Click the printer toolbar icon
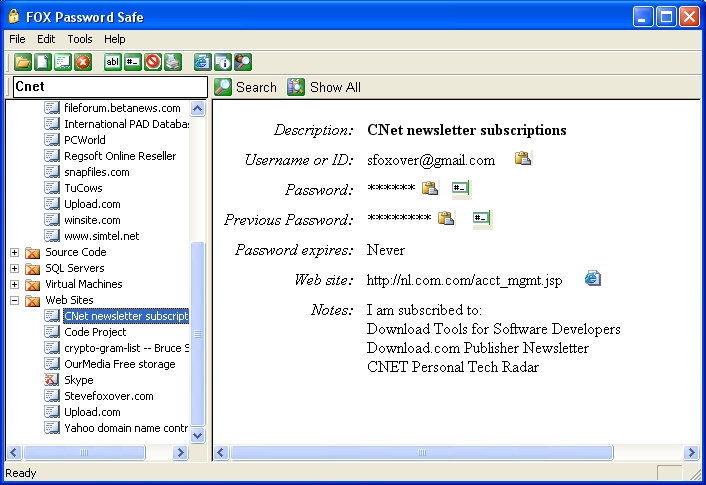The width and height of the screenshot is (706, 485). [173, 62]
